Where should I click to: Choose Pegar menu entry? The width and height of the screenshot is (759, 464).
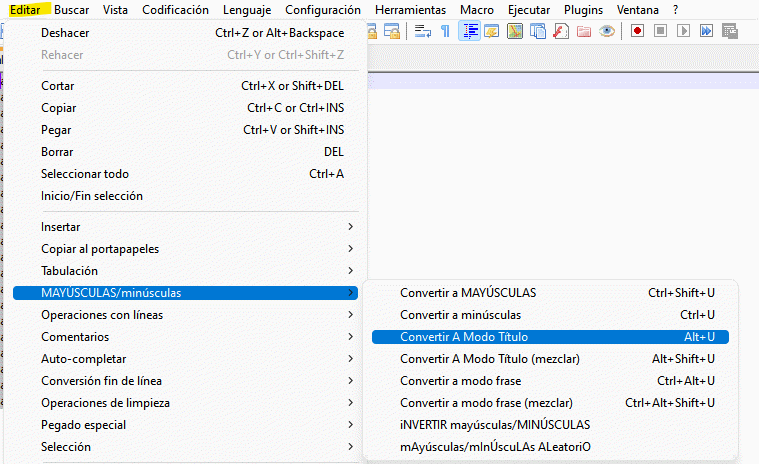185,130
